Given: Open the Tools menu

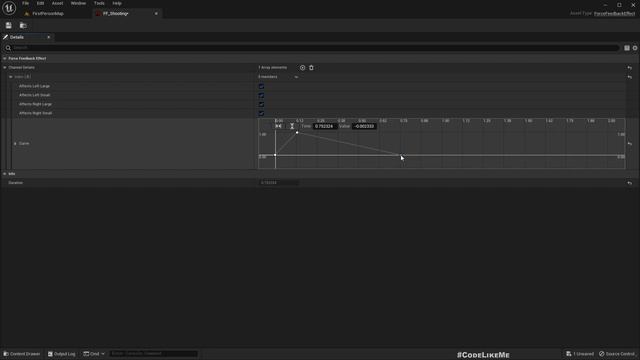Looking at the screenshot, I should [99, 3].
